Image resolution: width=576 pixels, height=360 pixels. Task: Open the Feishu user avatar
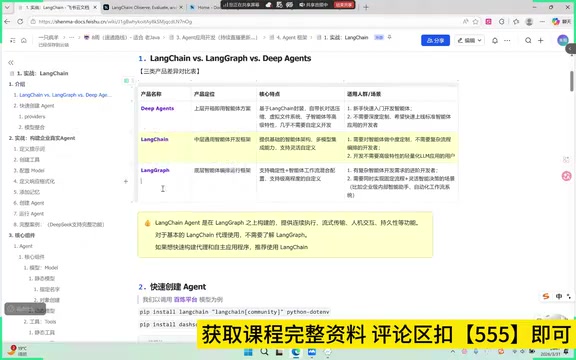pyautogui.click(x=562, y=40)
